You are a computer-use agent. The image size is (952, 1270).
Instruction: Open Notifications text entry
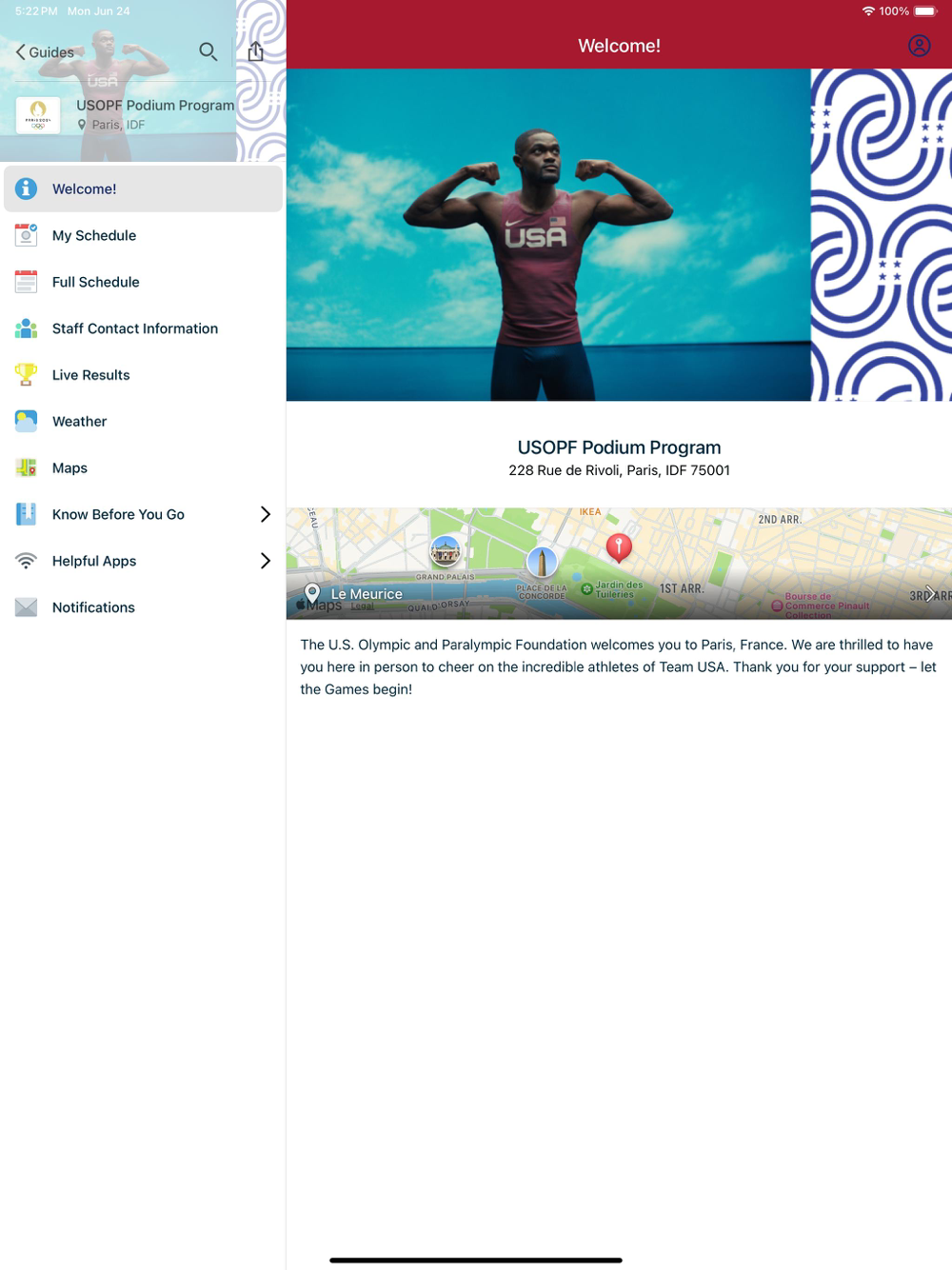pos(93,607)
